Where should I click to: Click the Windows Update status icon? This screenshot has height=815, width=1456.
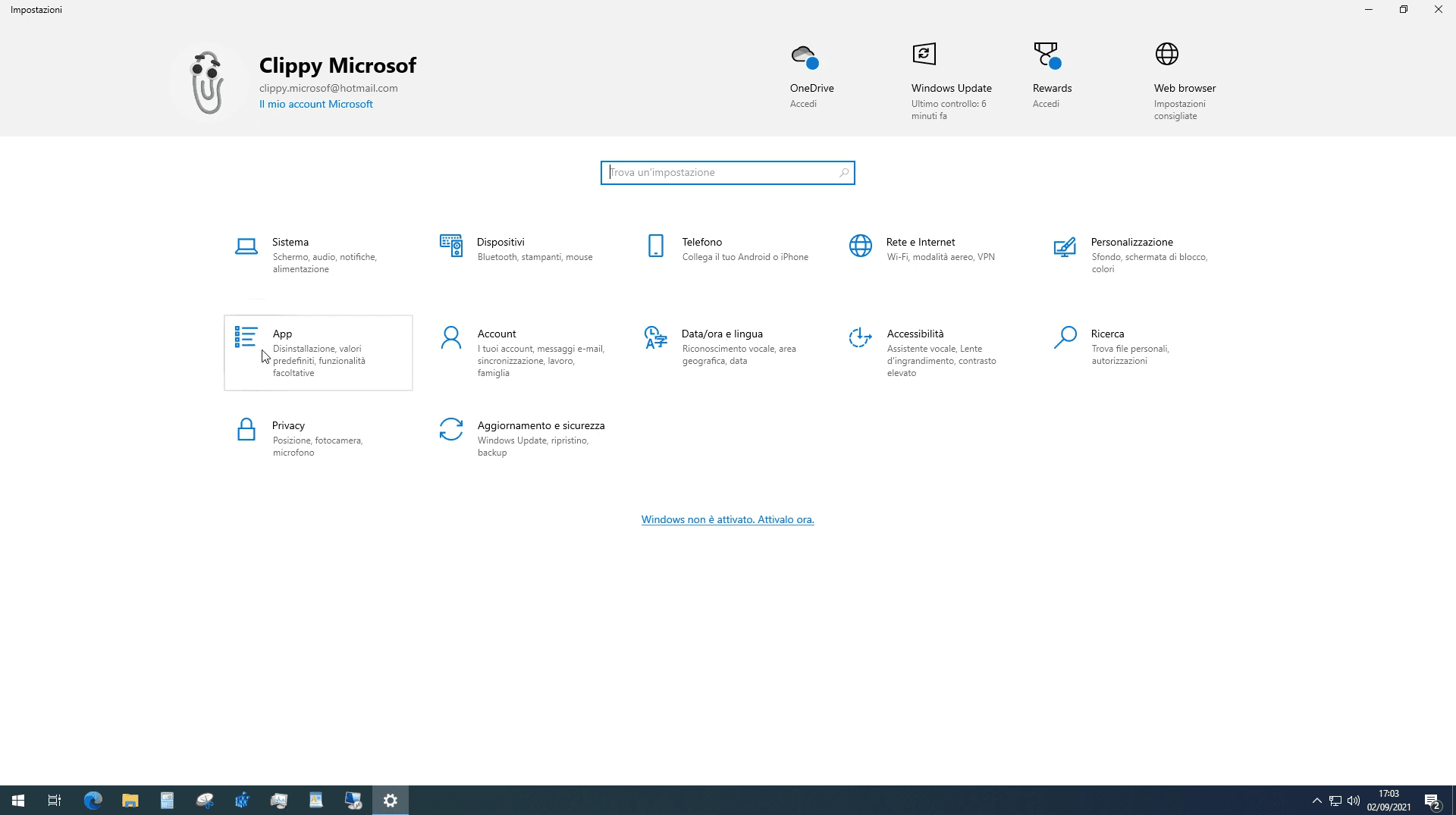924,55
